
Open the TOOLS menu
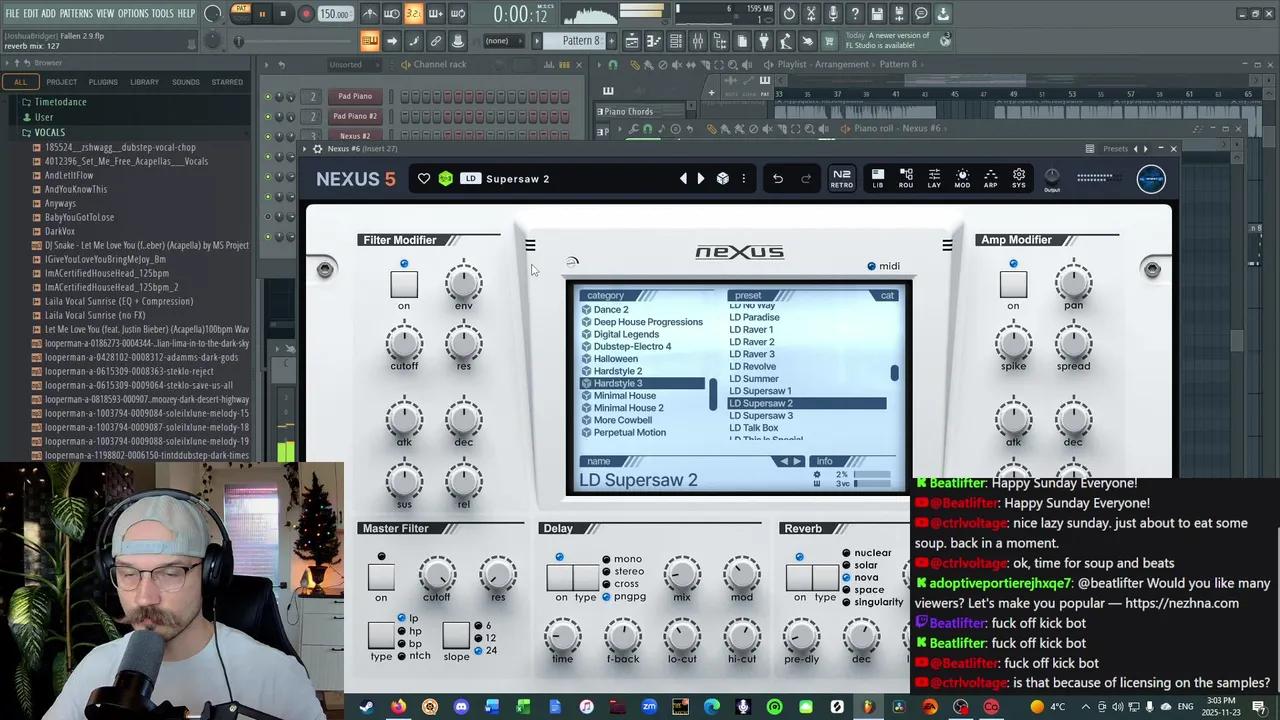pyautogui.click(x=163, y=14)
